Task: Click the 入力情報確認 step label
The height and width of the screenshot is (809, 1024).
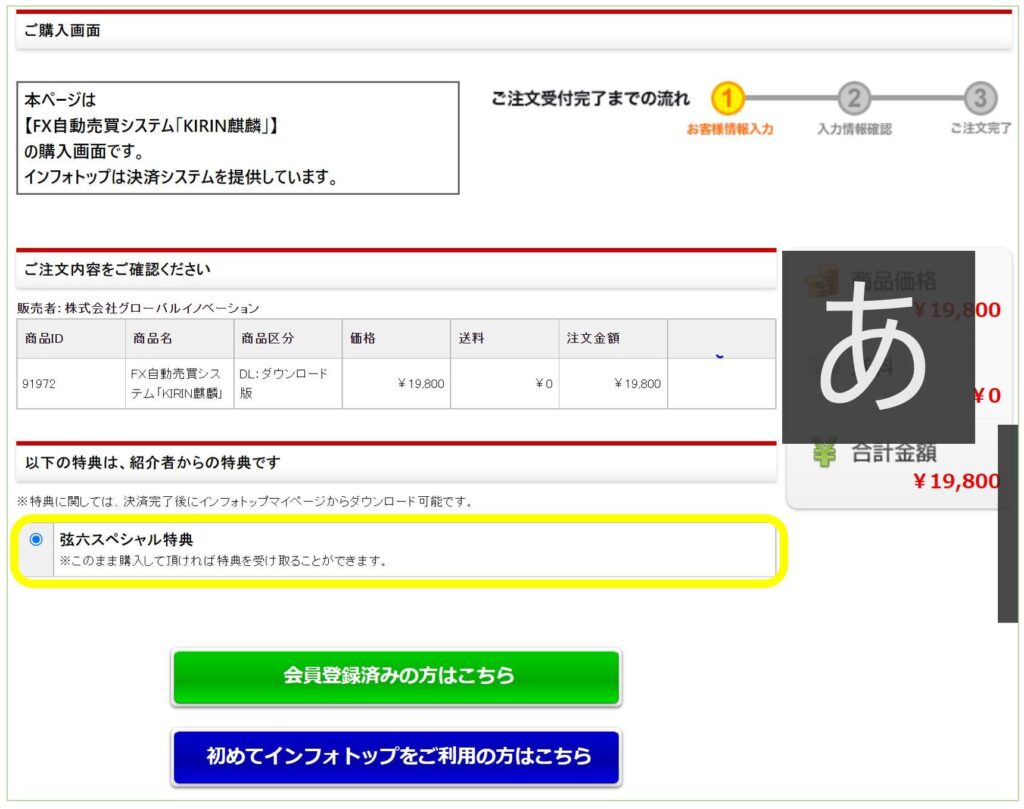Action: 854,129
